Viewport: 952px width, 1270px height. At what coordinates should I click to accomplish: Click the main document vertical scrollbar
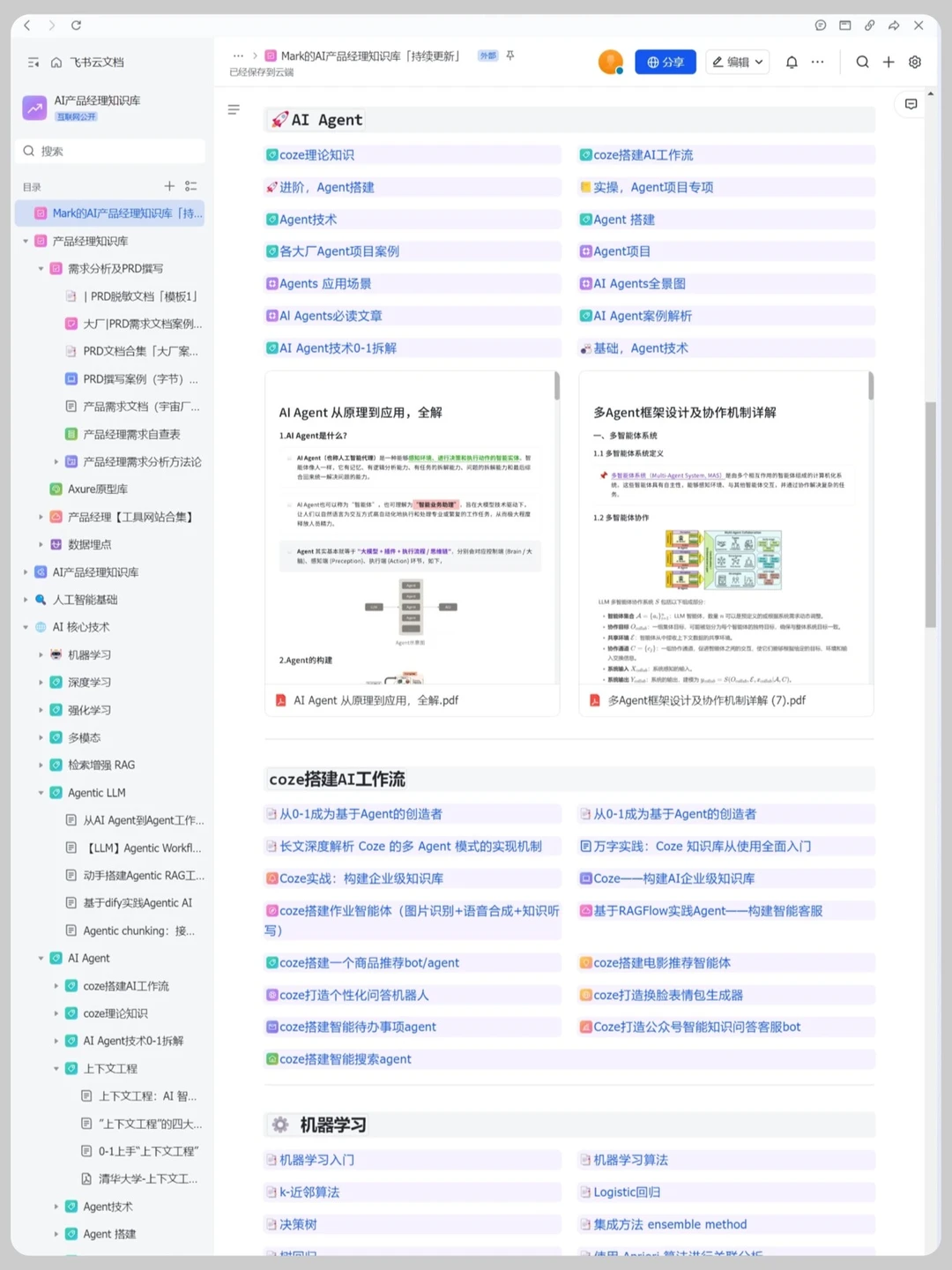click(930, 514)
